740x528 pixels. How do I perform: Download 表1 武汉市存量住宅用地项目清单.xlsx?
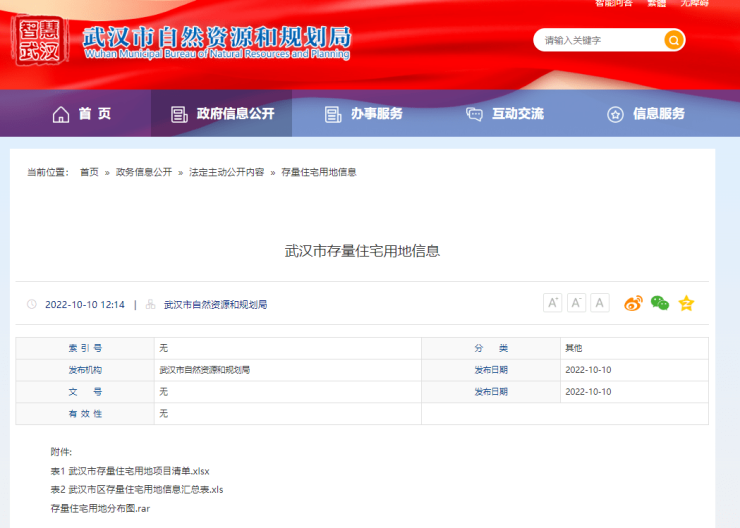point(130,471)
